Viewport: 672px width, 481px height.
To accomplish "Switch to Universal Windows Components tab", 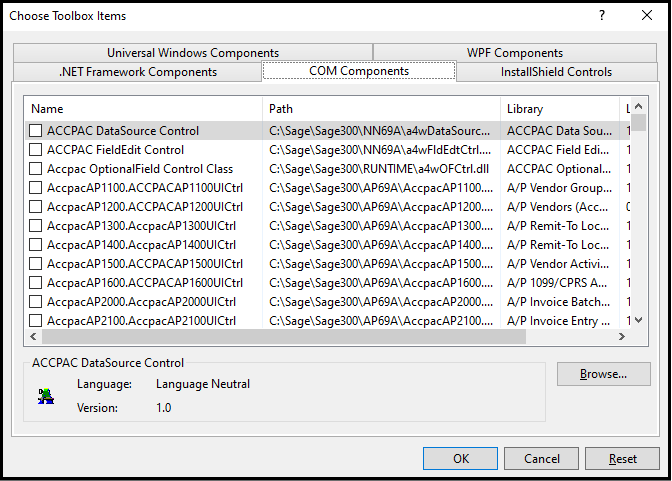I will coord(193,53).
